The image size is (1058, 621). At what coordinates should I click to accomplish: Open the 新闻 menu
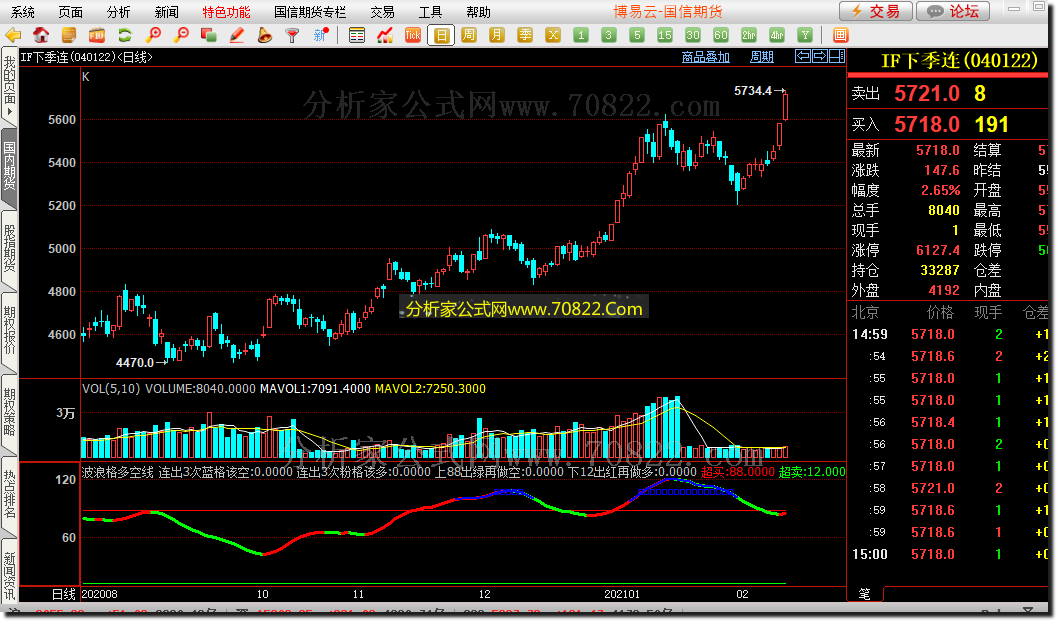[167, 12]
